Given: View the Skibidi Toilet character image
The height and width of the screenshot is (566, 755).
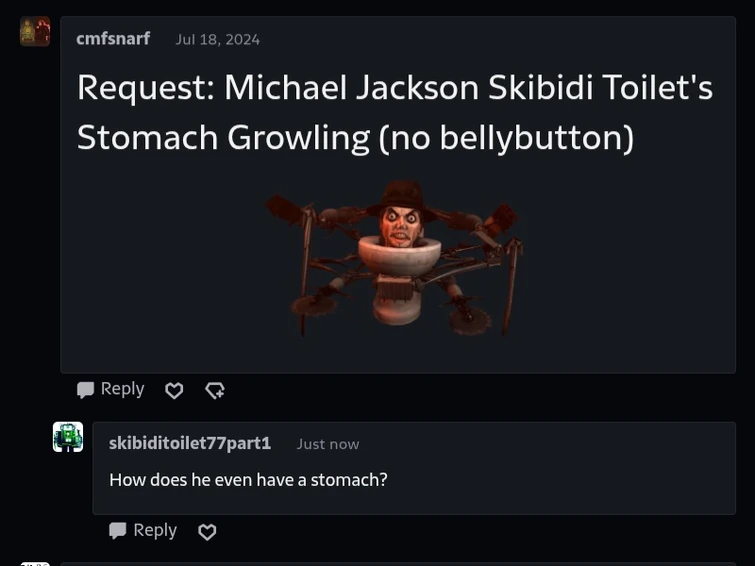Looking at the screenshot, I should click(394, 259).
